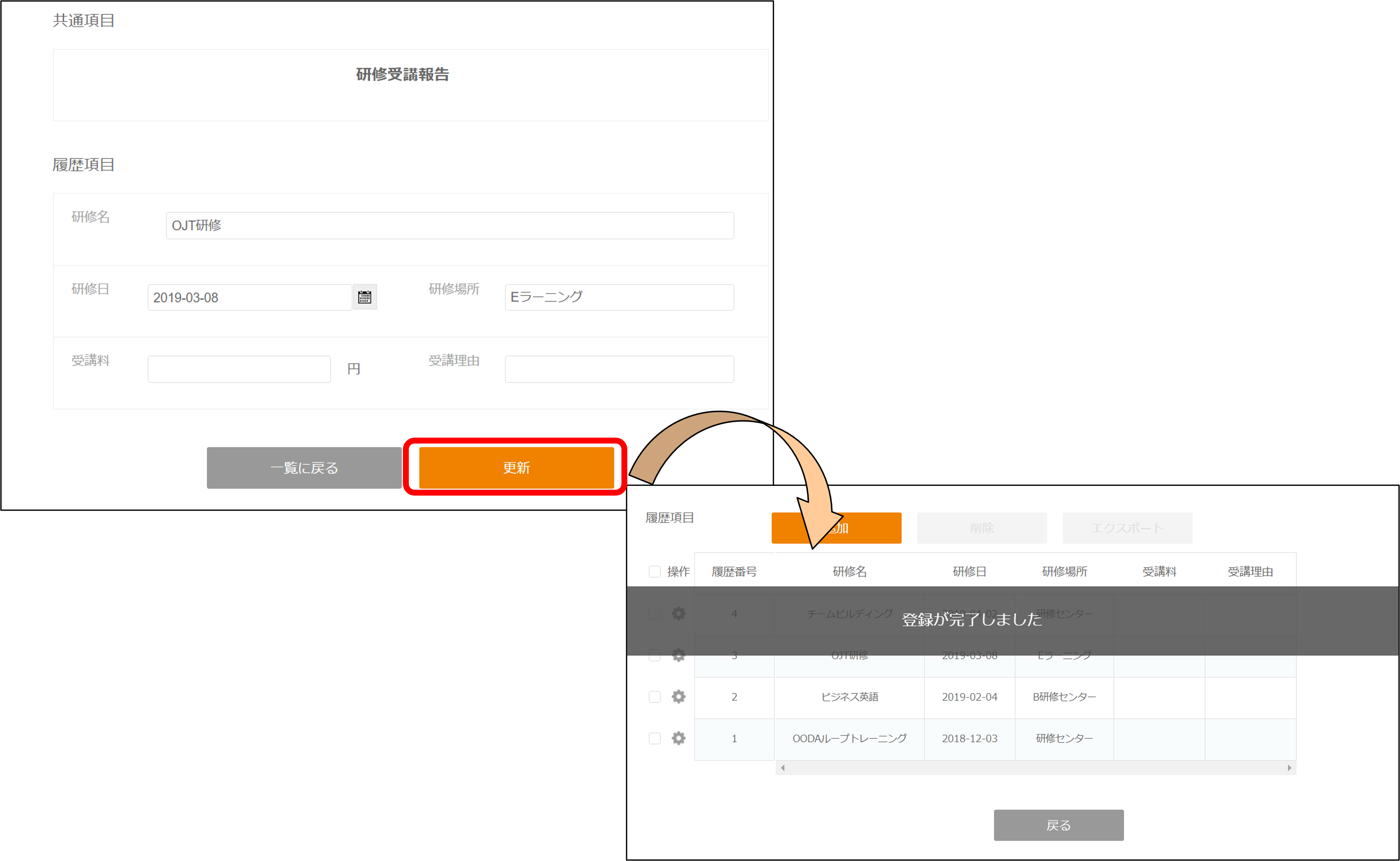The width and height of the screenshot is (1400, 861).
Task: Click the 一覧に戻る button
Action: coord(304,467)
